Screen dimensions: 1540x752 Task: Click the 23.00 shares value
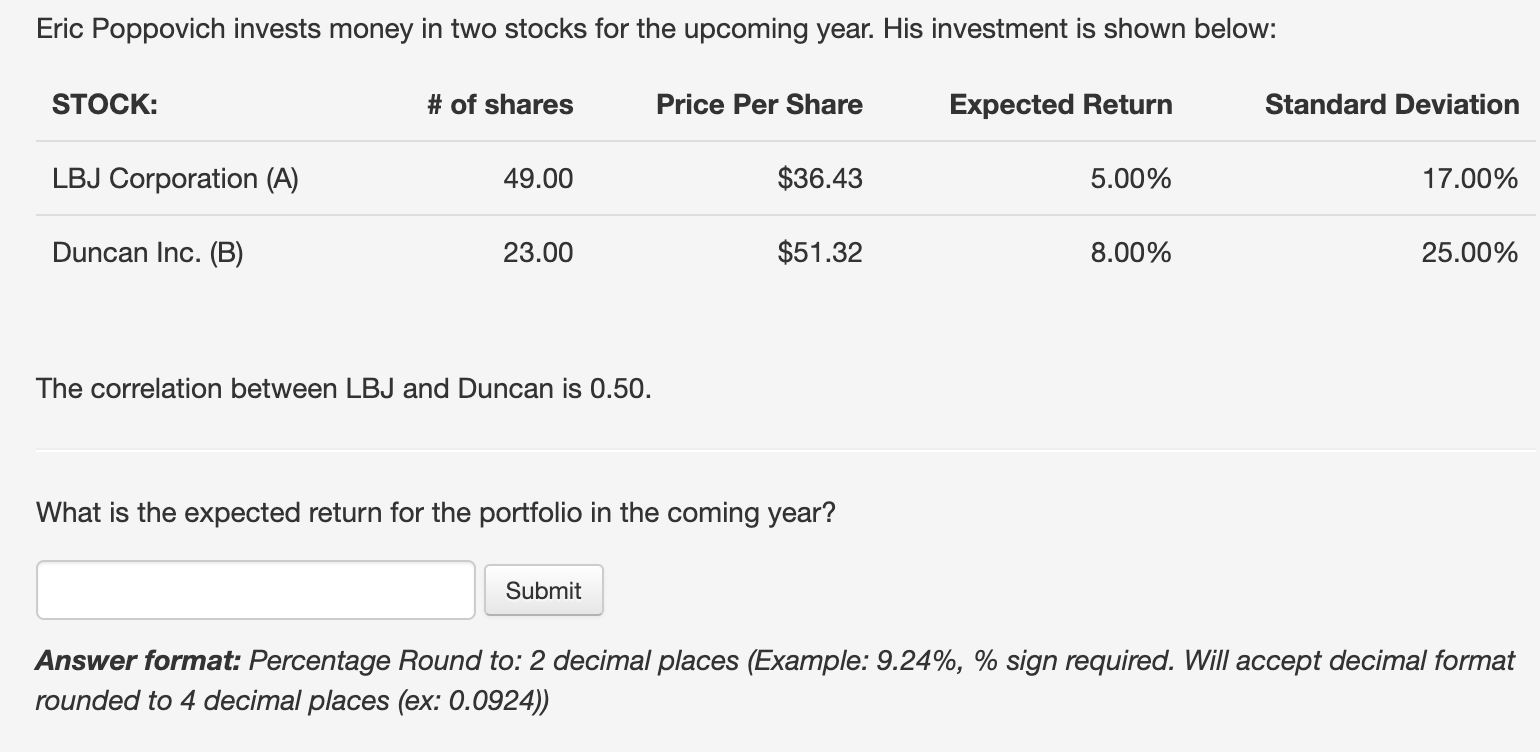[x=538, y=253]
